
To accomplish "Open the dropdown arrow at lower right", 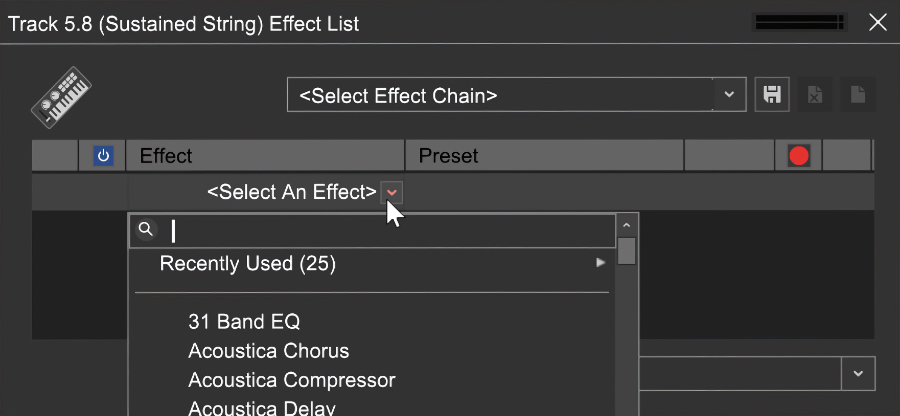I will coord(858,374).
